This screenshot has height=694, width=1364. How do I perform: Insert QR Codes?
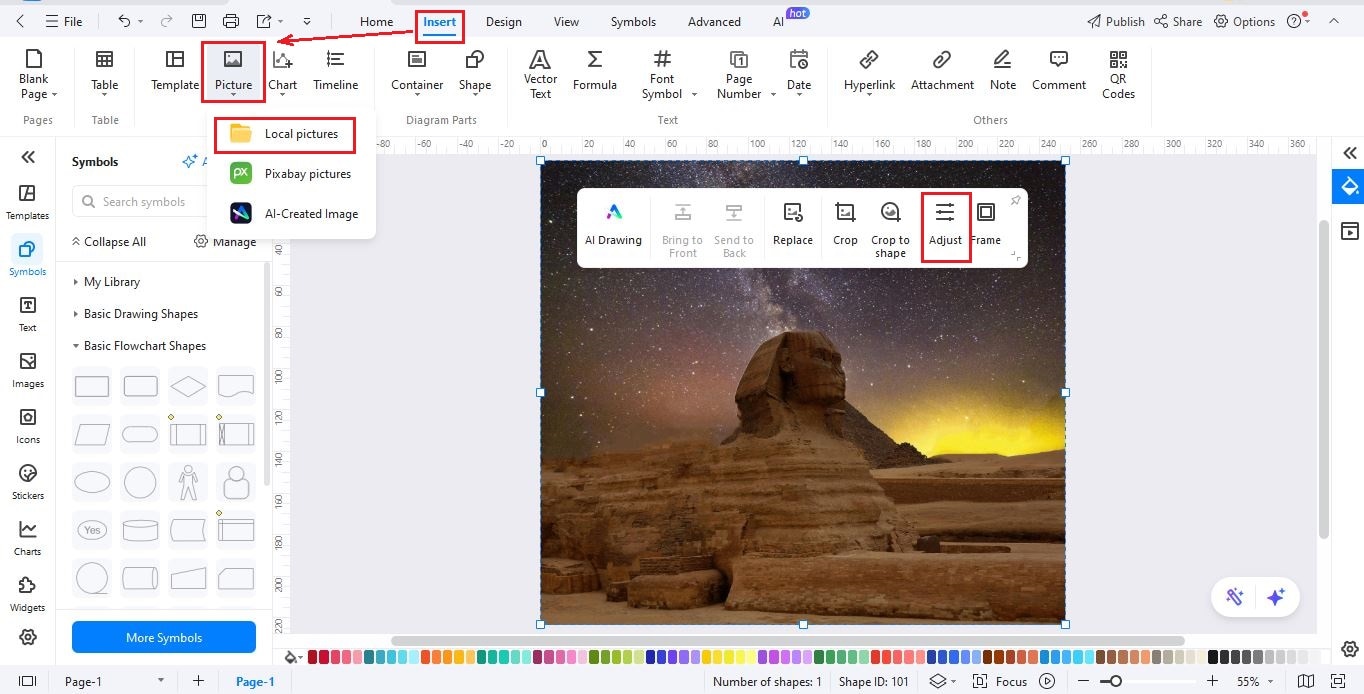pyautogui.click(x=1118, y=74)
